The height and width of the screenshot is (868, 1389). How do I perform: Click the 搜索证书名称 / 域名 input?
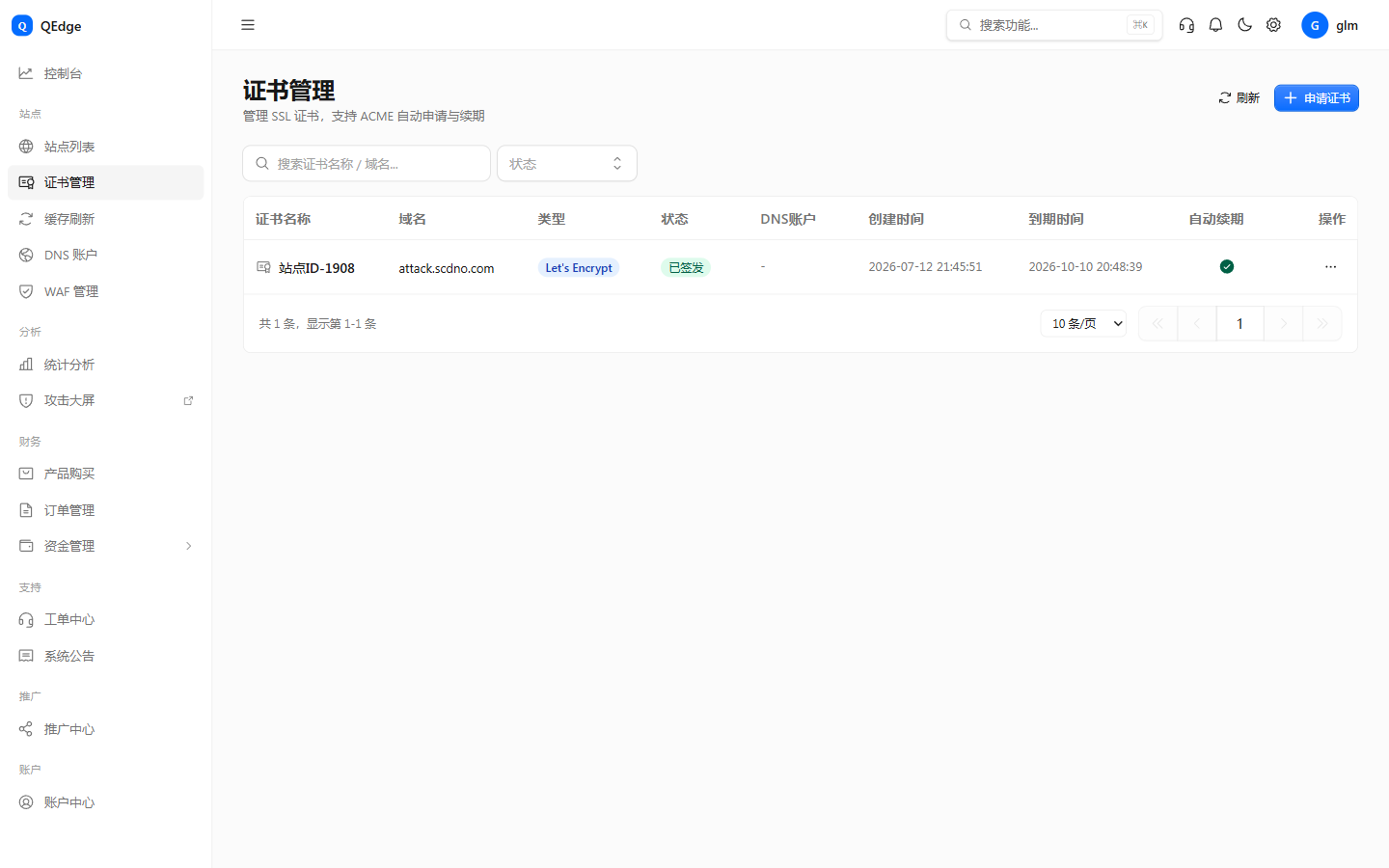pyautogui.click(x=367, y=164)
